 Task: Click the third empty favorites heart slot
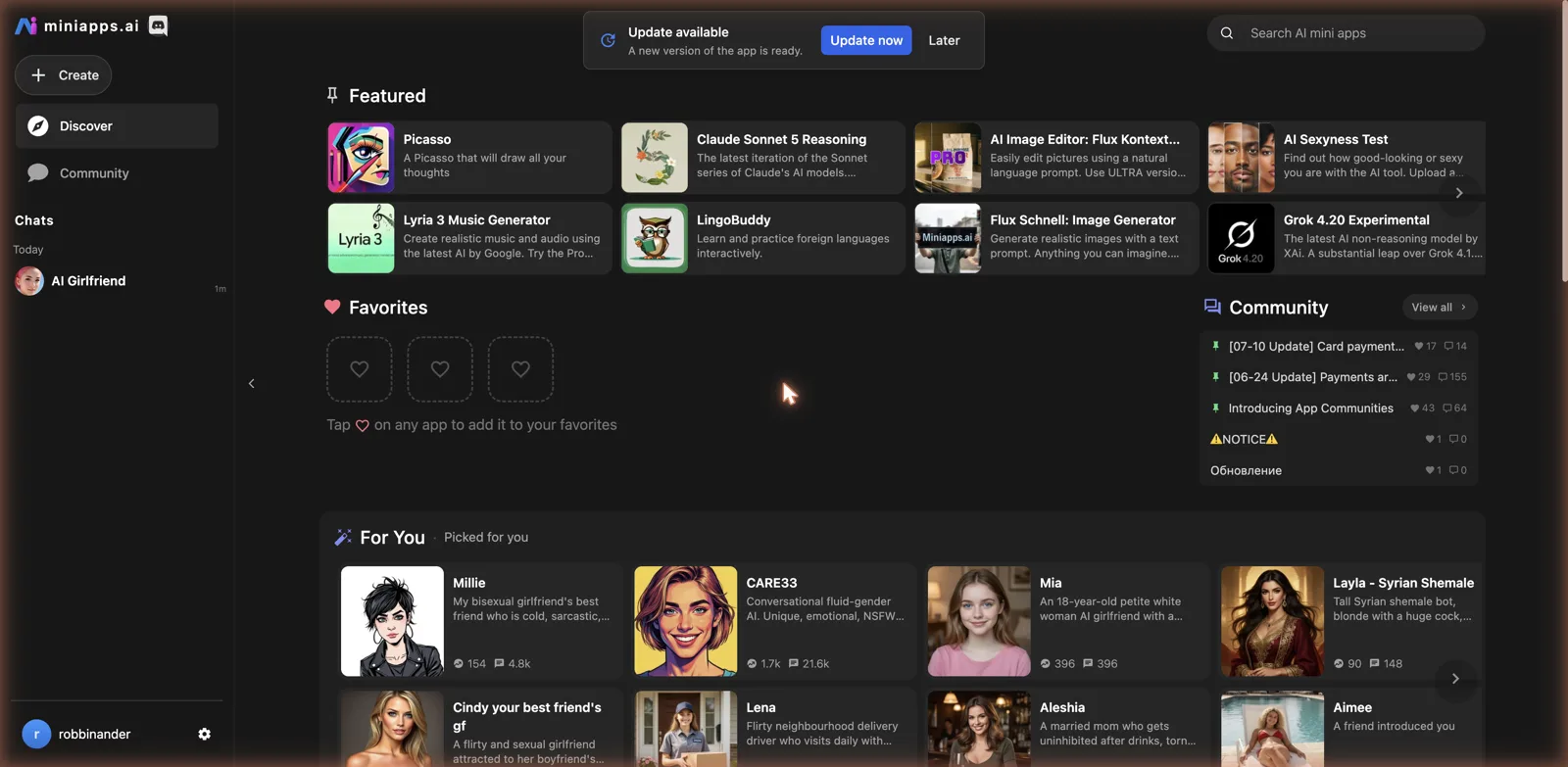pos(520,369)
